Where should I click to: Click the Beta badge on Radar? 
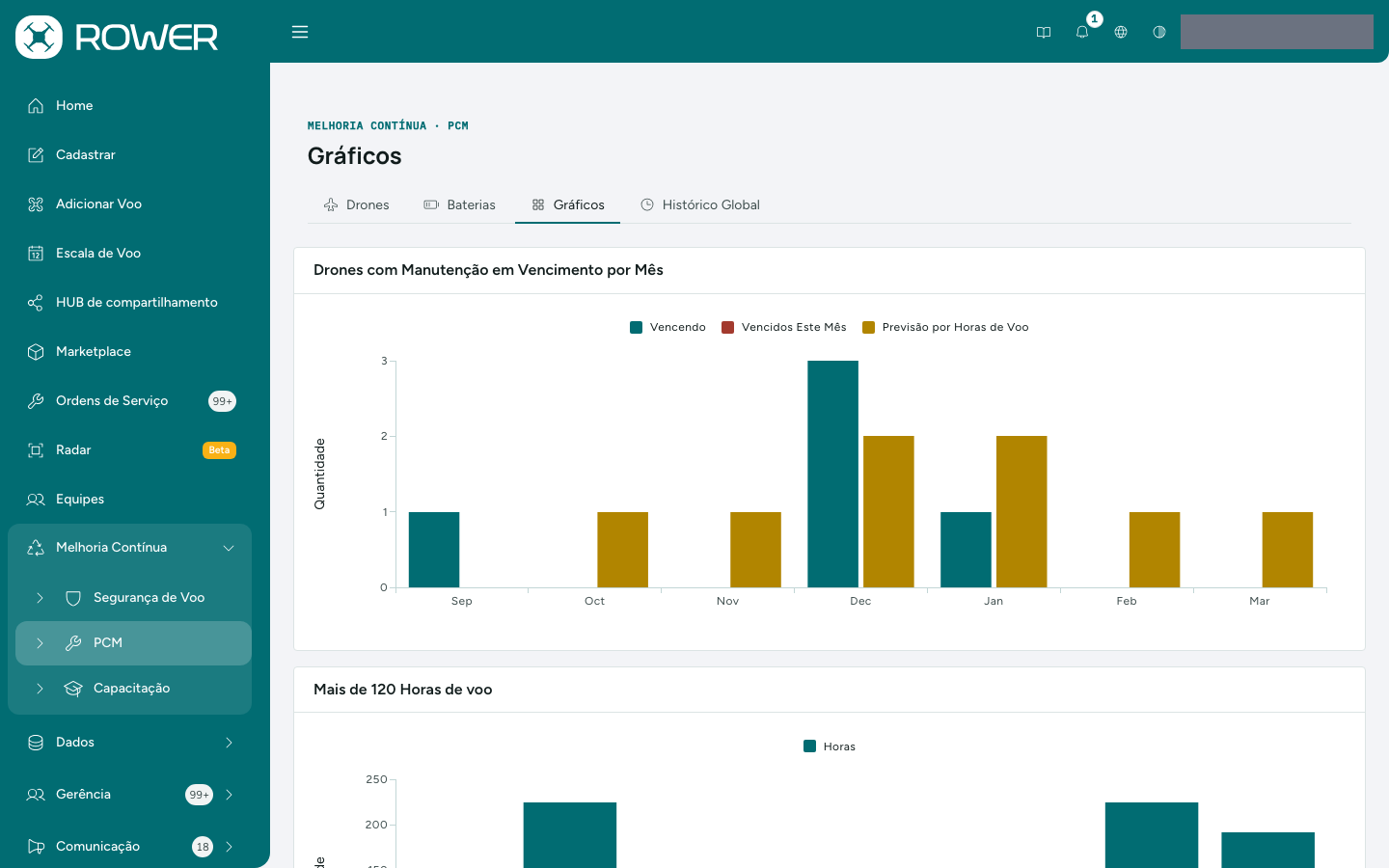(x=219, y=450)
